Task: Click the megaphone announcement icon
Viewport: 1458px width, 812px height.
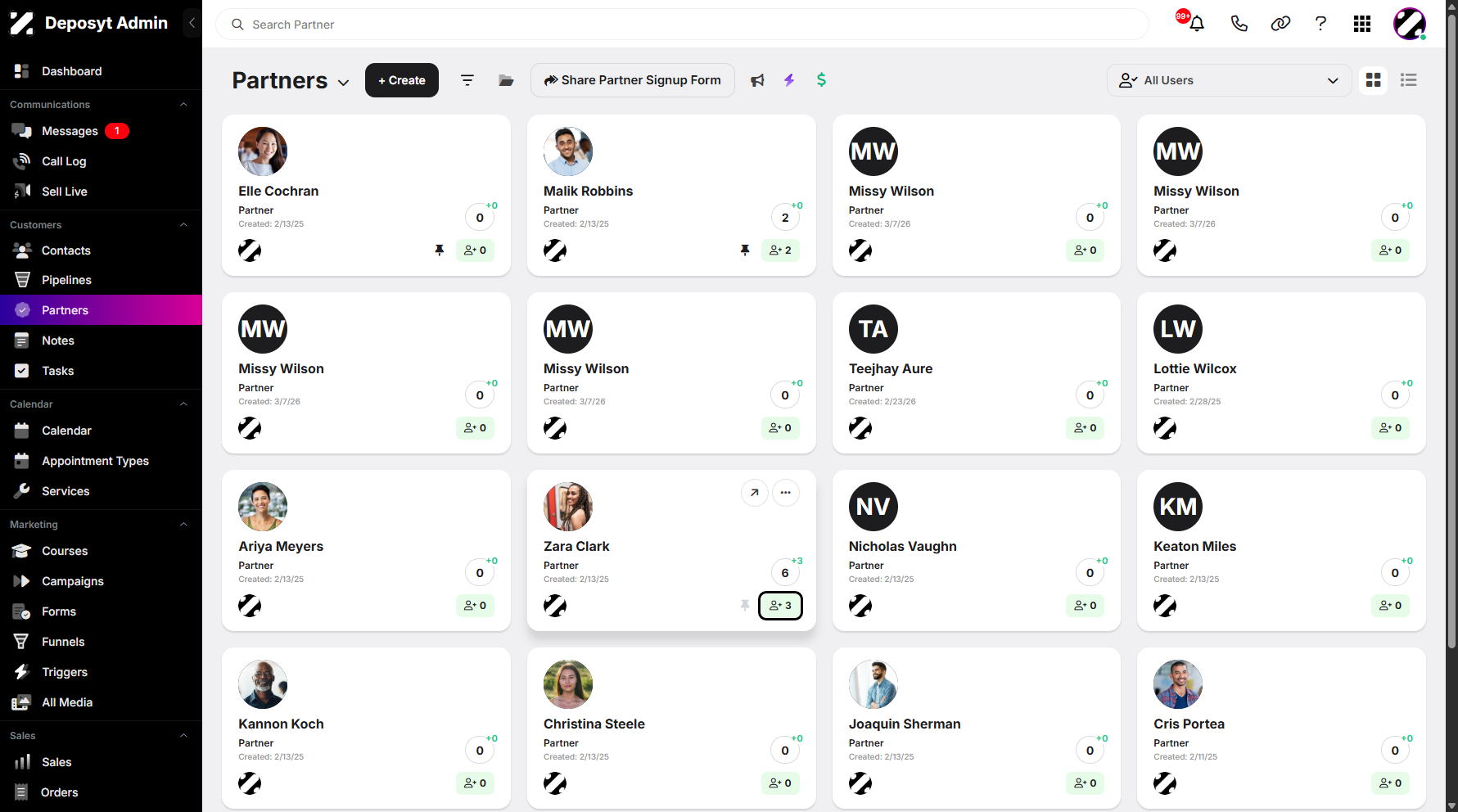Action: point(757,80)
